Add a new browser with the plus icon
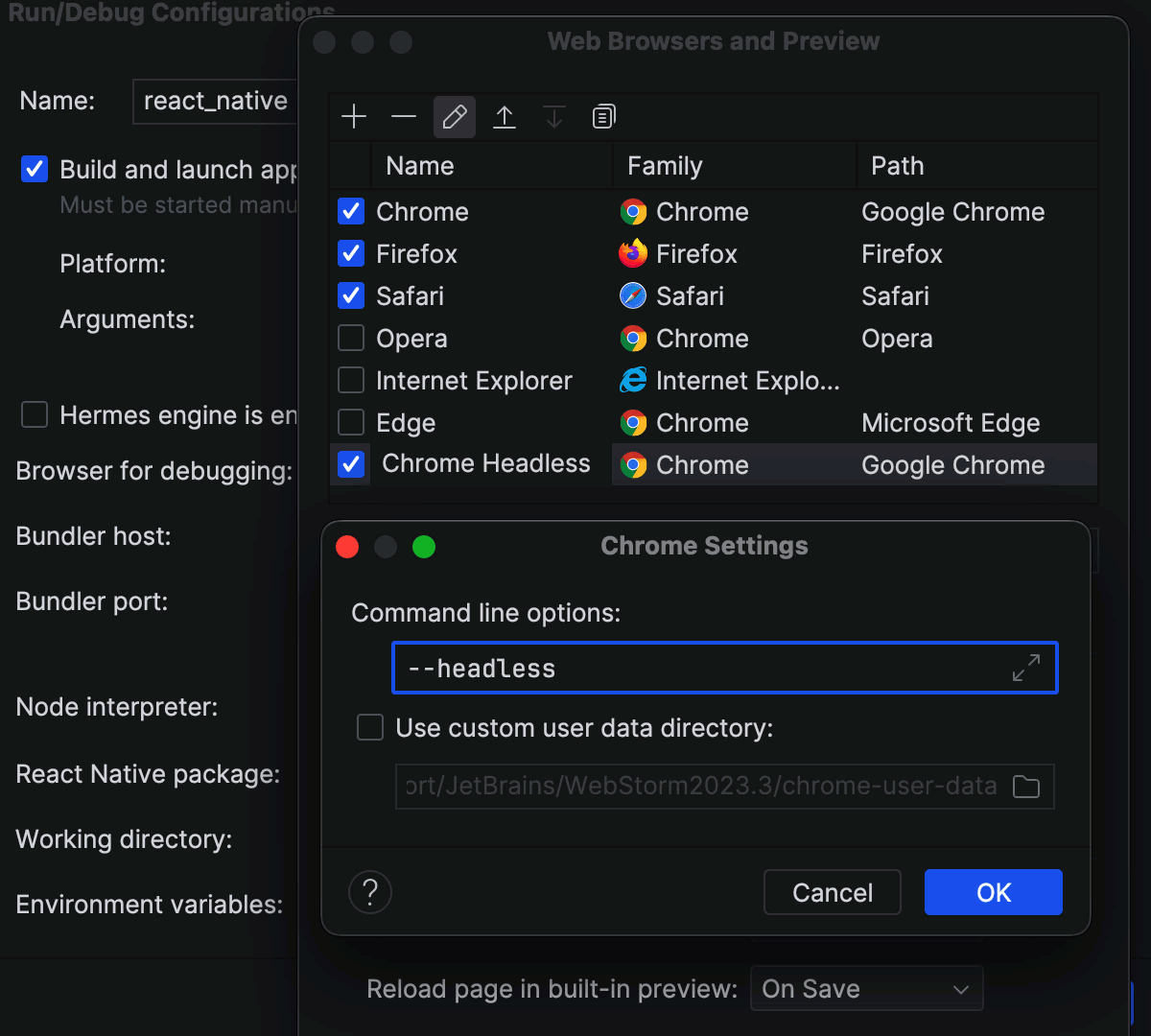The image size is (1151, 1036). click(x=354, y=116)
